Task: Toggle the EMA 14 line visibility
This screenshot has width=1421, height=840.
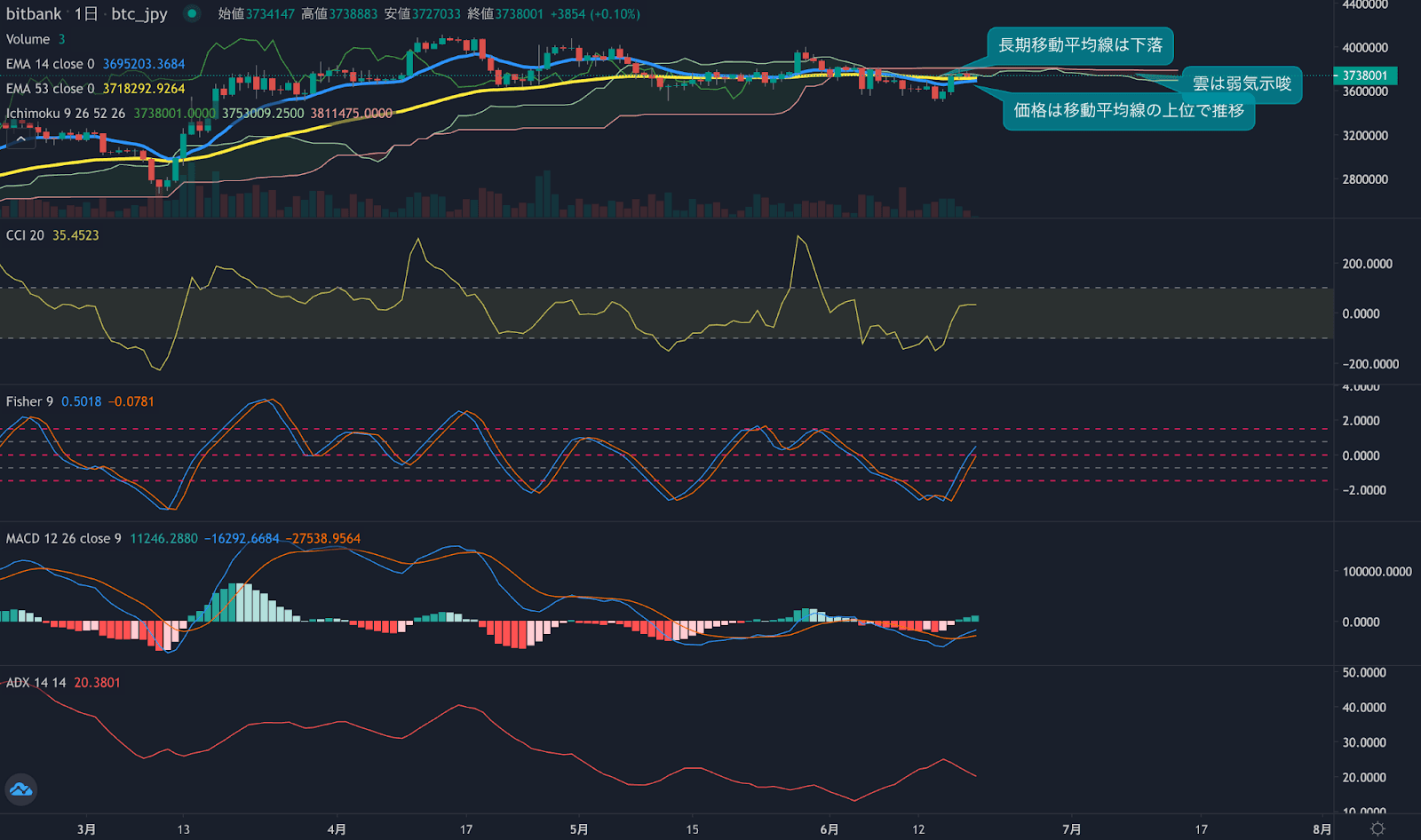Action: click(51, 64)
